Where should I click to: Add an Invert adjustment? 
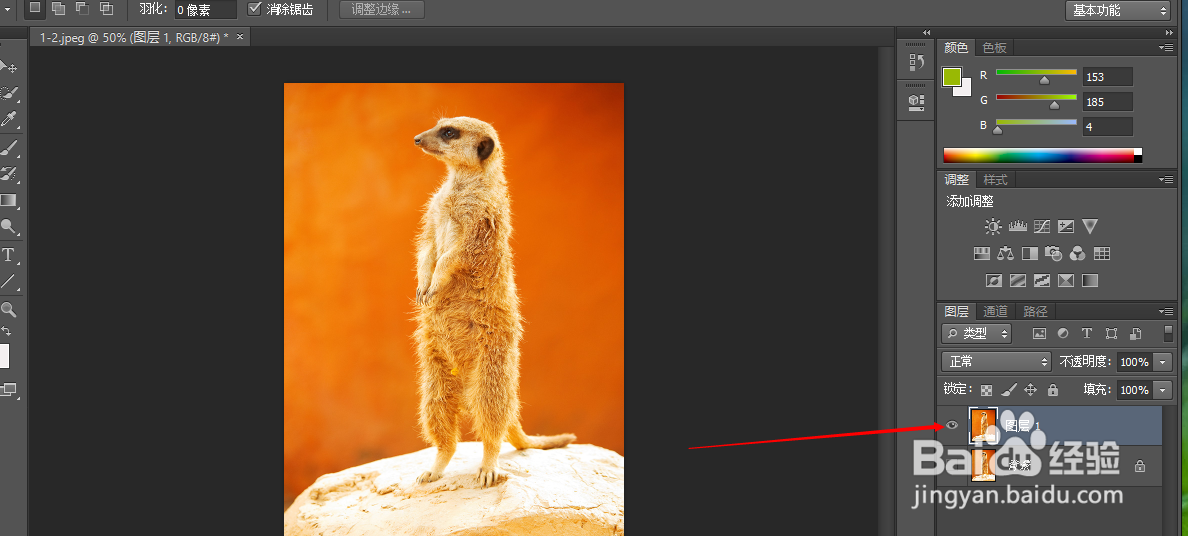pos(993,281)
